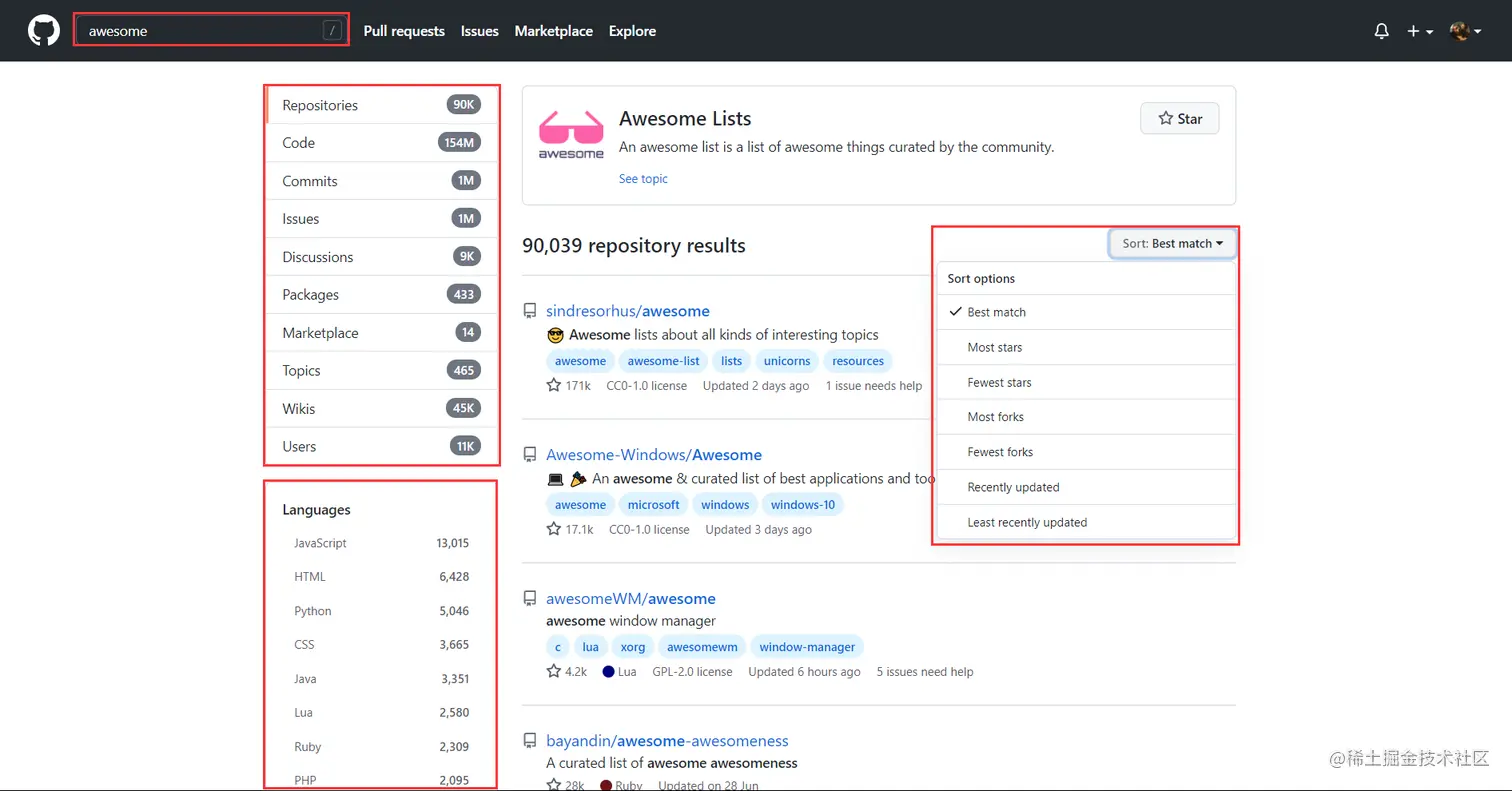Click the repo icon beside Awesome-Windows/Awesome
The width and height of the screenshot is (1512, 791).
(530, 455)
